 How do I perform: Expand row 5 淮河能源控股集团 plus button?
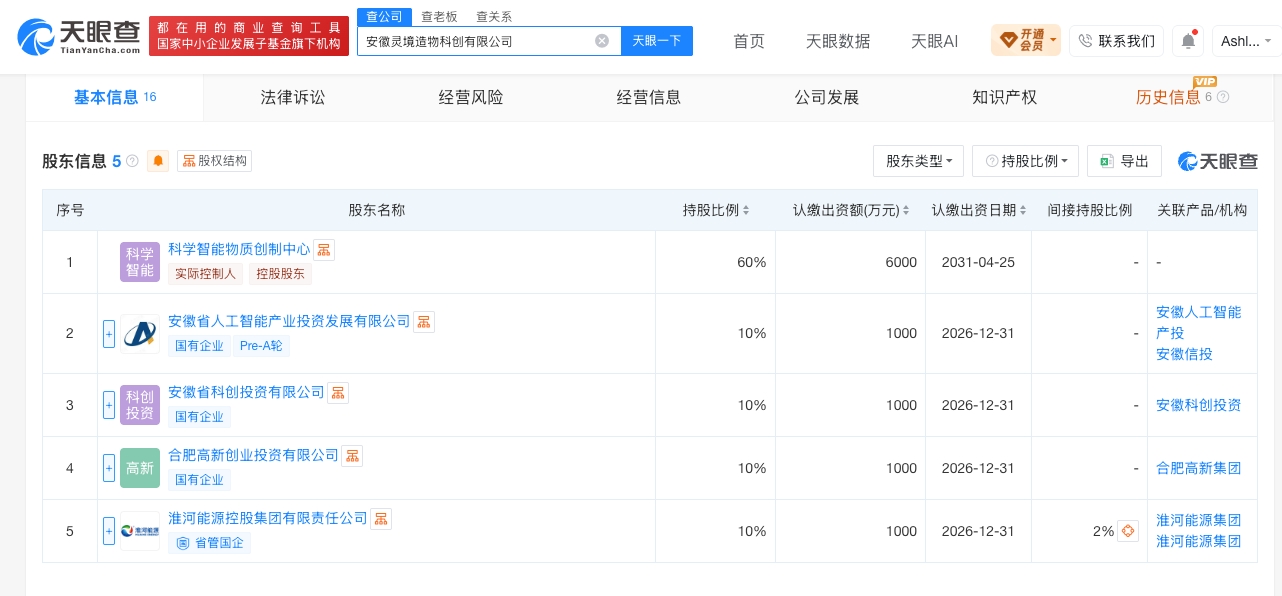click(109, 531)
